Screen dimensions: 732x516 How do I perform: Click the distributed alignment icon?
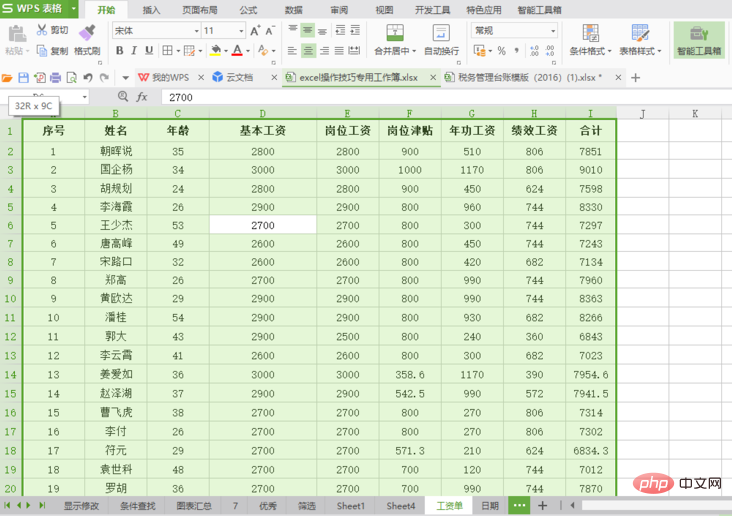click(x=354, y=50)
